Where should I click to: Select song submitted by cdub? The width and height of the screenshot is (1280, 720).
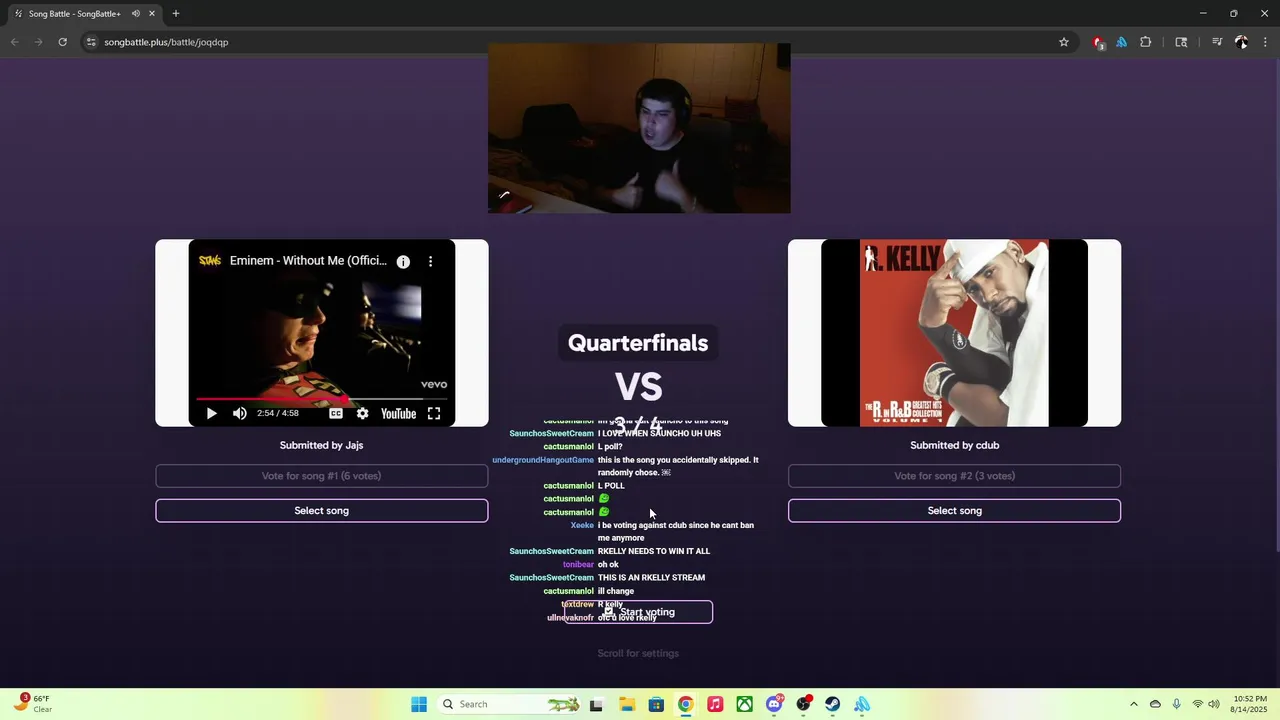coord(954,511)
